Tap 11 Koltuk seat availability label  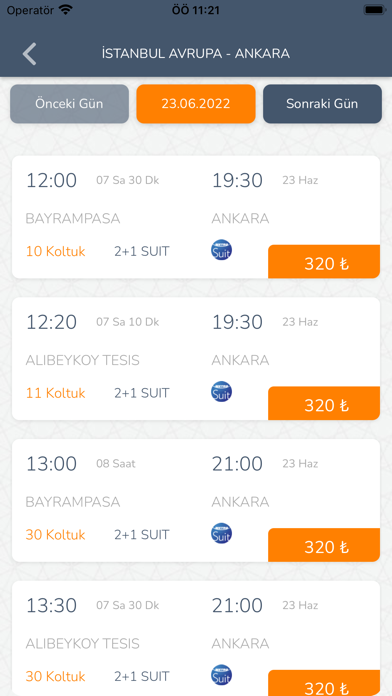(x=55, y=393)
